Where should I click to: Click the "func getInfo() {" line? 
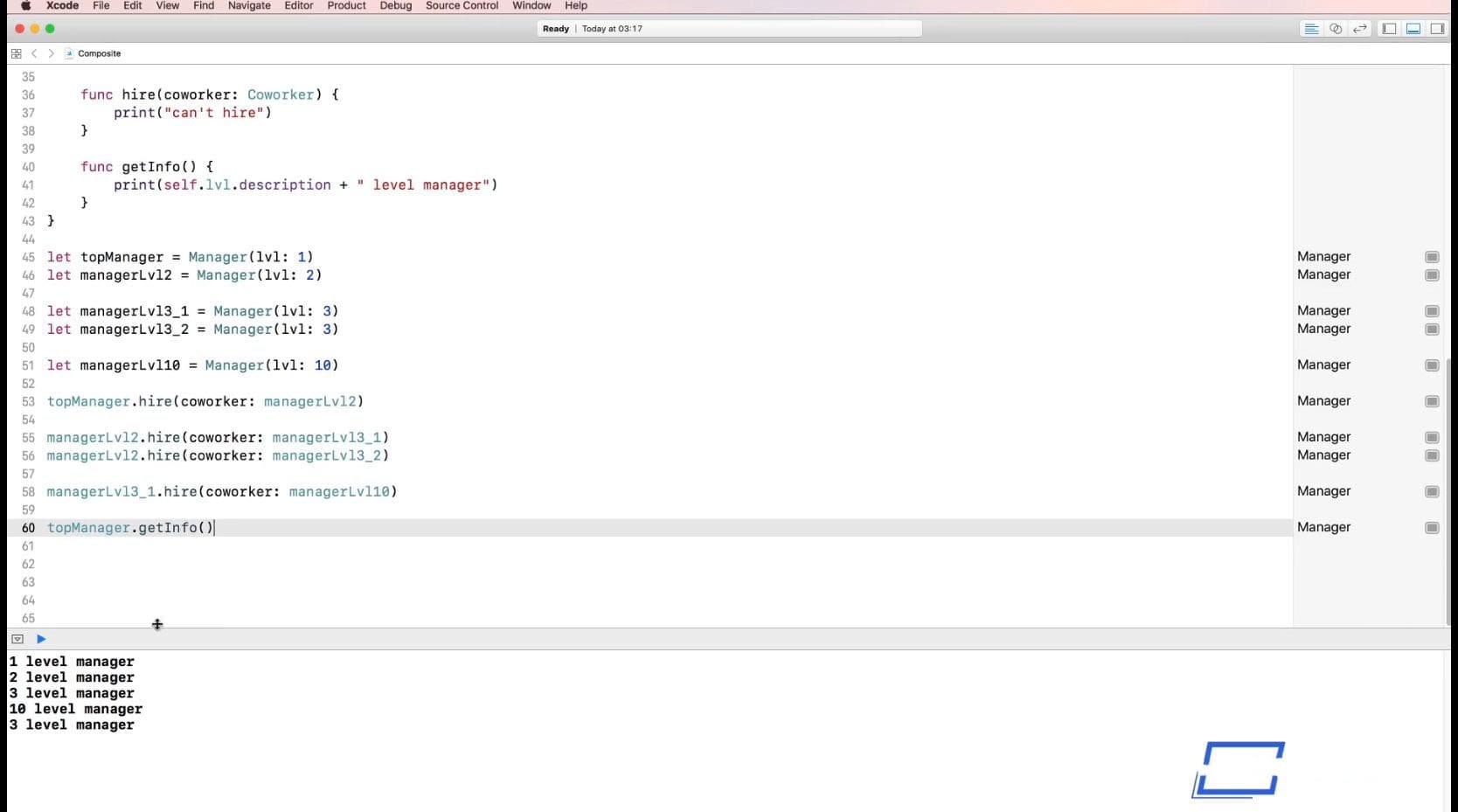coord(147,167)
